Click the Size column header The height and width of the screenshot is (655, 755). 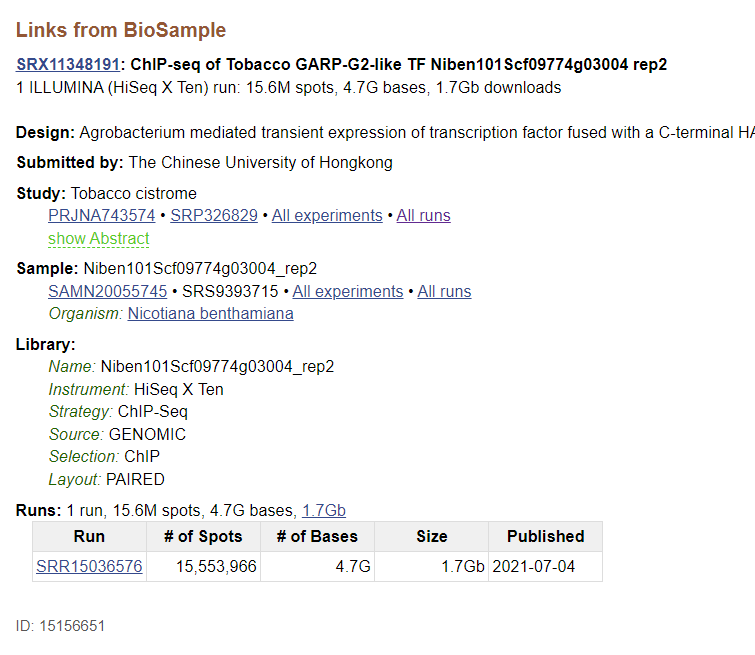[x=431, y=536]
